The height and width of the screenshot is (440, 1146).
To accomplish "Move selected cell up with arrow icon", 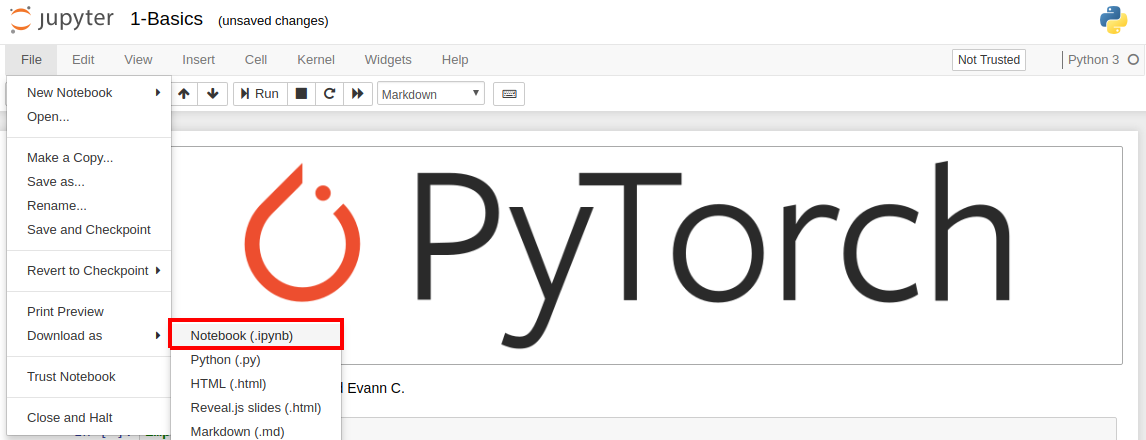I will (184, 94).
